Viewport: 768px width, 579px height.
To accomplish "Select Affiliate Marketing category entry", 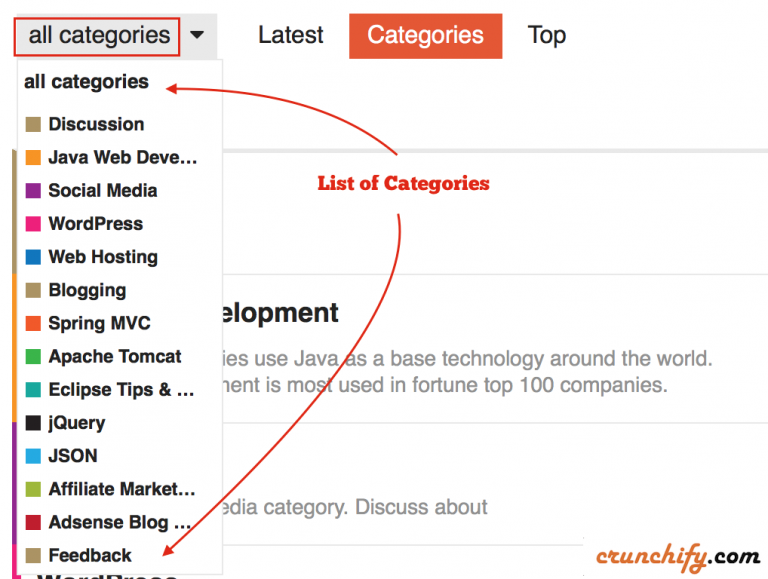I will 121,489.
